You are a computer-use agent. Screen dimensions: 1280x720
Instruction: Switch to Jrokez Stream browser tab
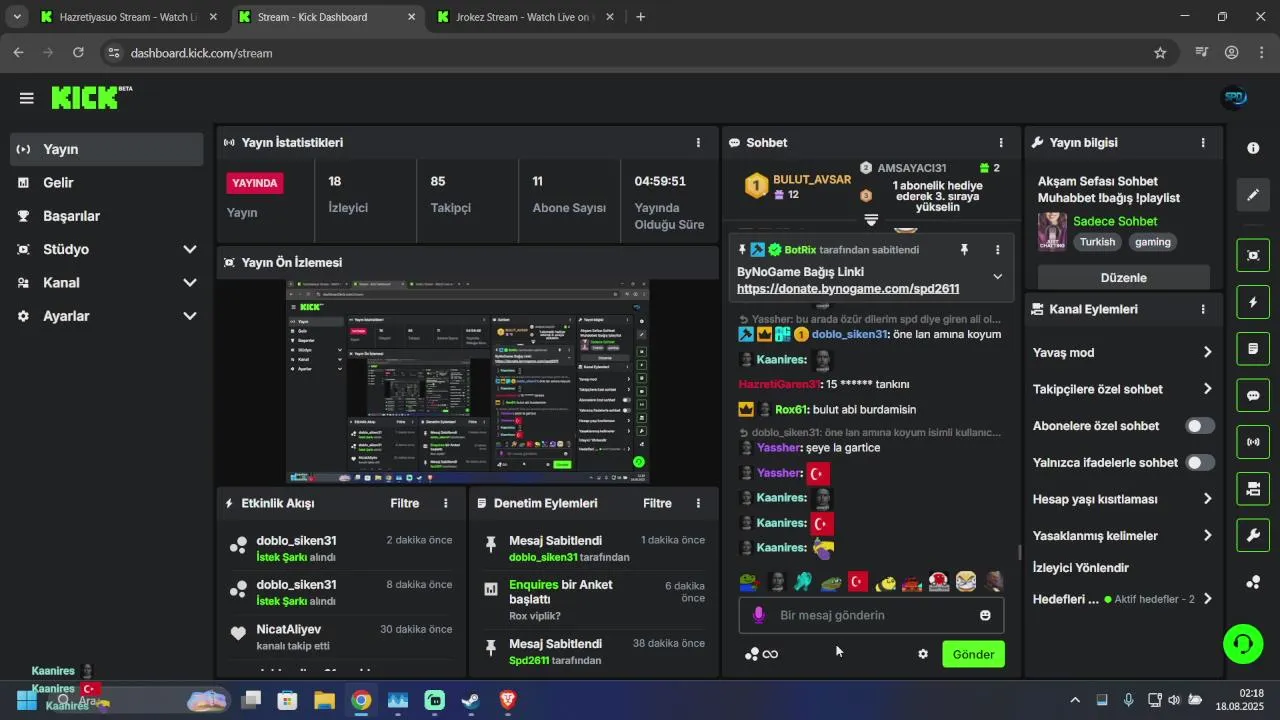point(523,17)
